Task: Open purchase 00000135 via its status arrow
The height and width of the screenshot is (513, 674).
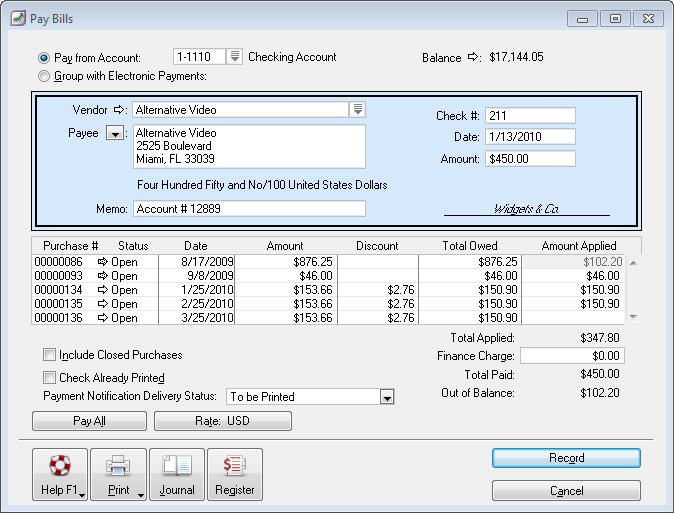Action: 102,304
